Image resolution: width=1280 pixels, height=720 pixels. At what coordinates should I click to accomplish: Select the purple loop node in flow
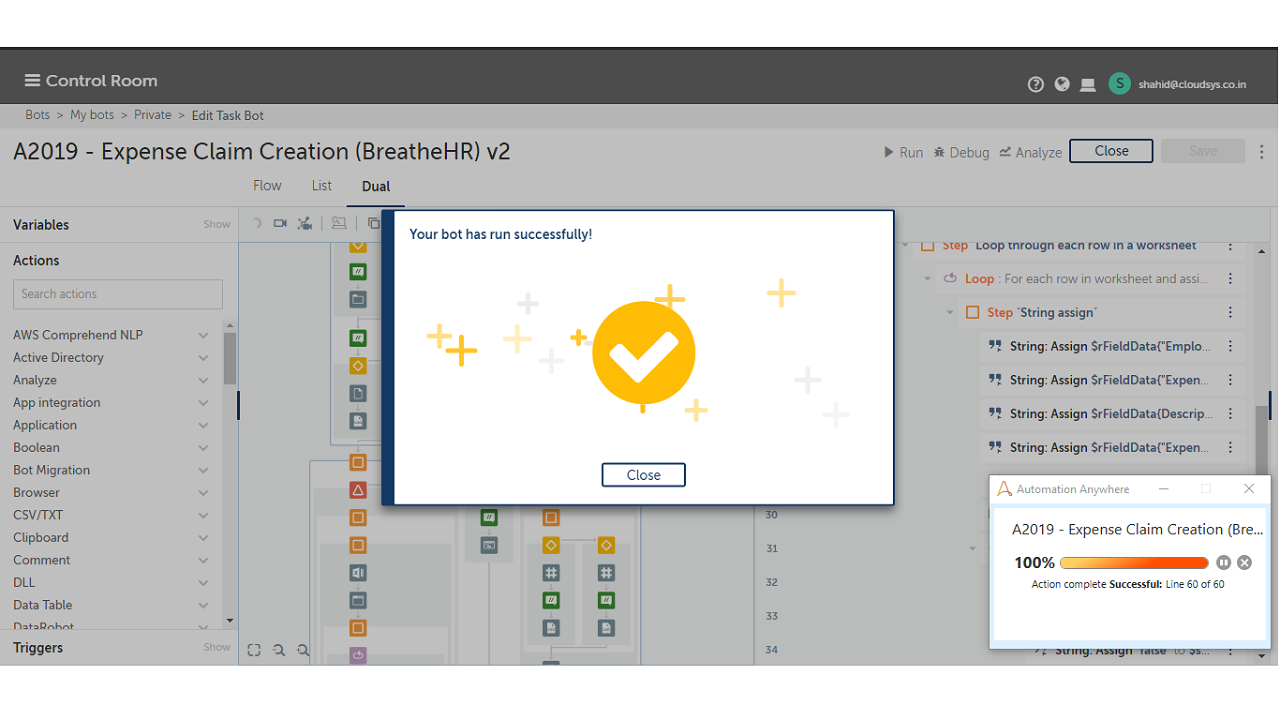point(358,655)
